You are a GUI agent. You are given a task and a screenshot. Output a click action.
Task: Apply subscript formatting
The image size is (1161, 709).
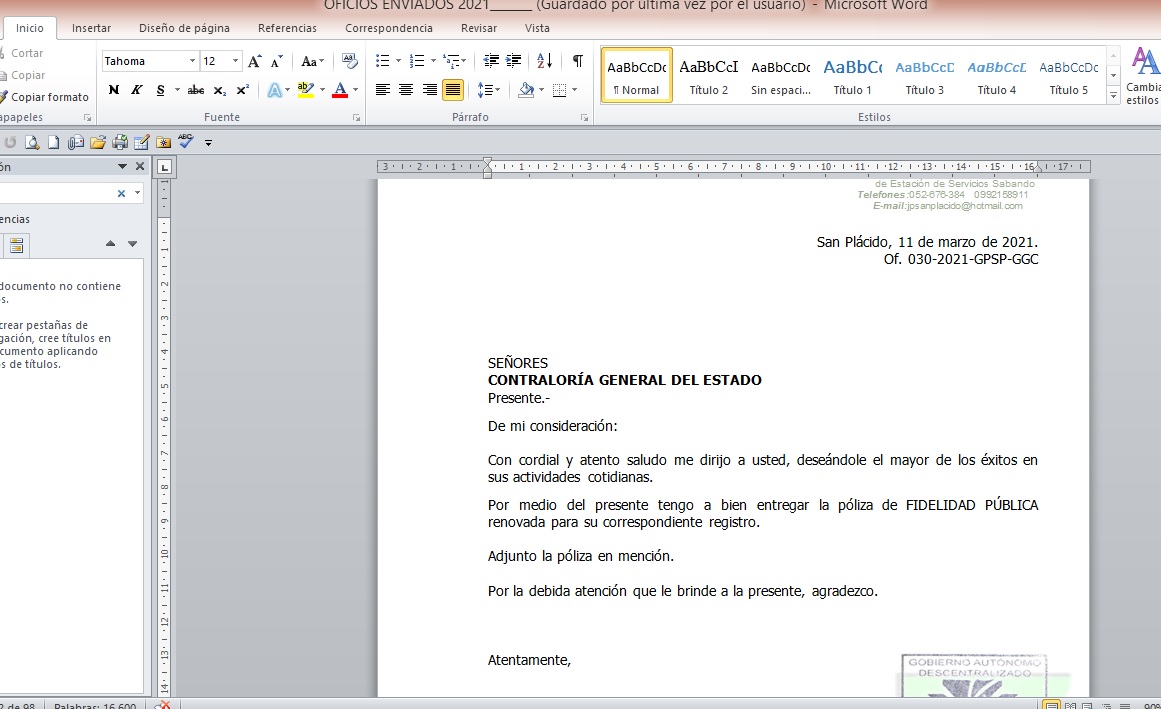click(220, 90)
